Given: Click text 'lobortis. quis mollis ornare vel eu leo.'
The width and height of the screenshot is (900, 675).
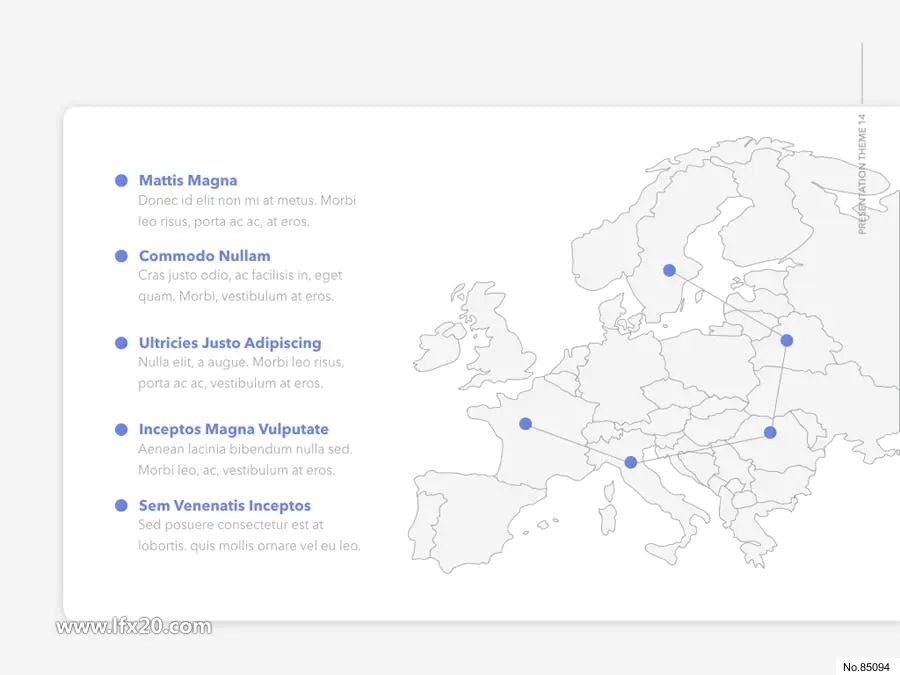Looking at the screenshot, I should (249, 546).
